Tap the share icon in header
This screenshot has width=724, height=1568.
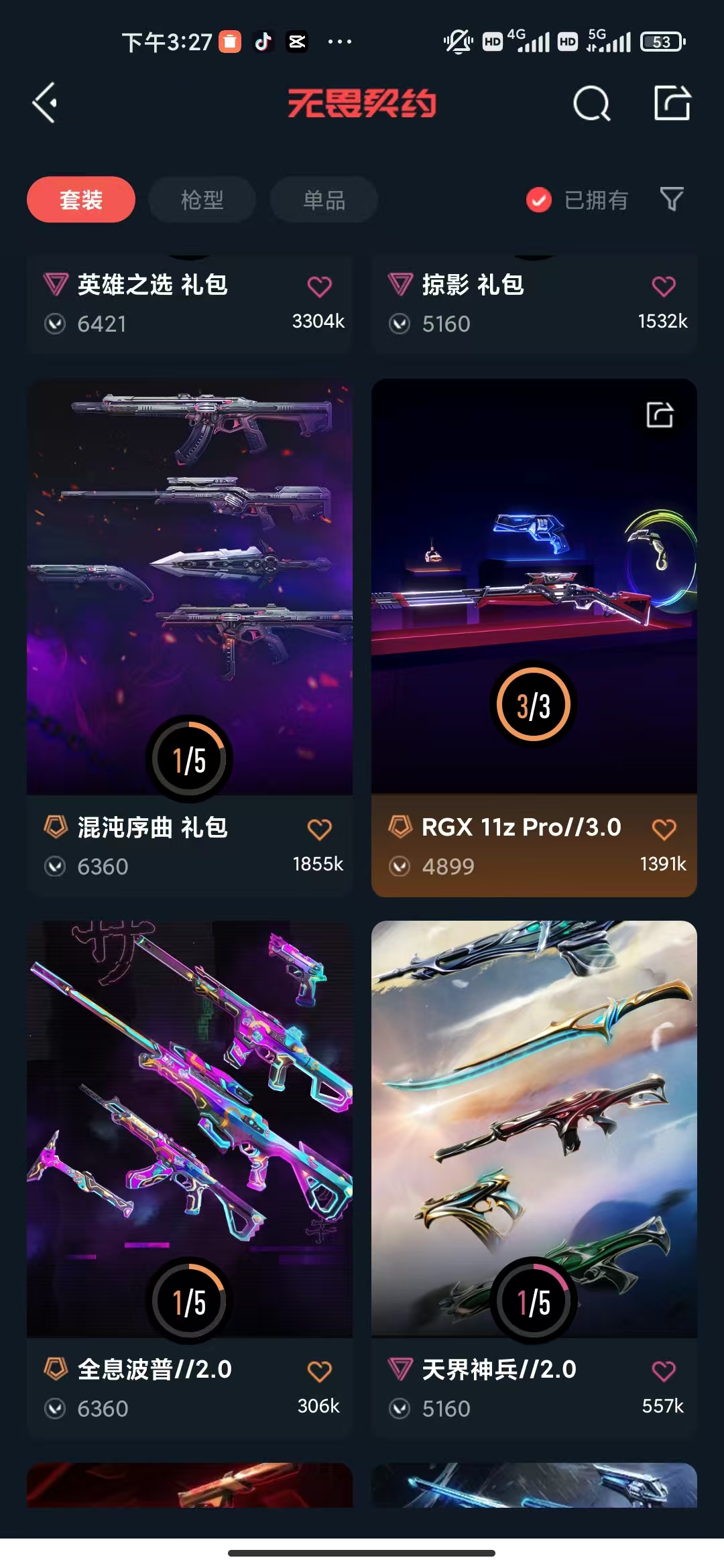[x=672, y=103]
